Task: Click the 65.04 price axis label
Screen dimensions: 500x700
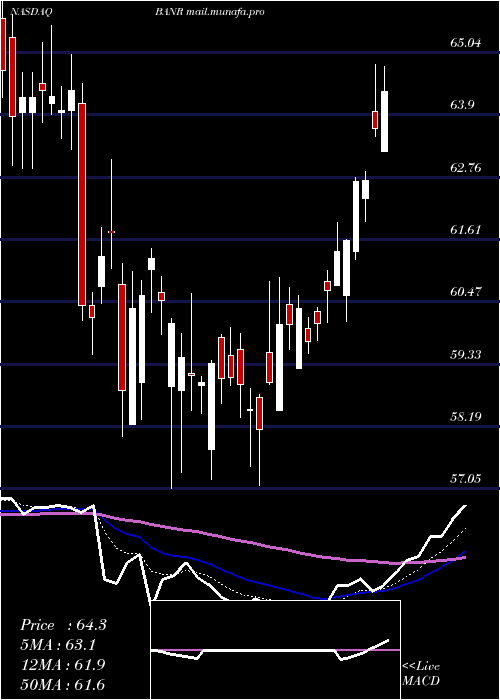Action: pyautogui.click(x=466, y=43)
